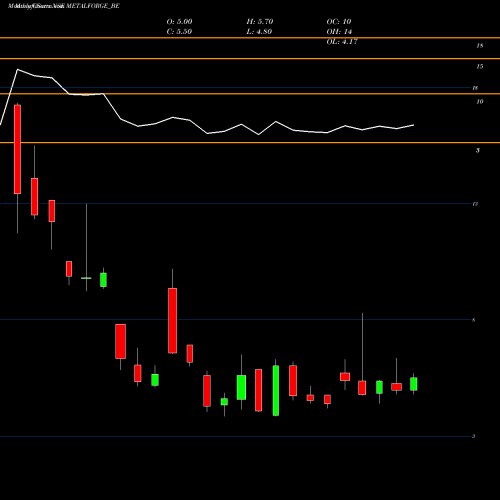Click the price axis label 15
The height and width of the screenshot is (500, 500).
480,67
